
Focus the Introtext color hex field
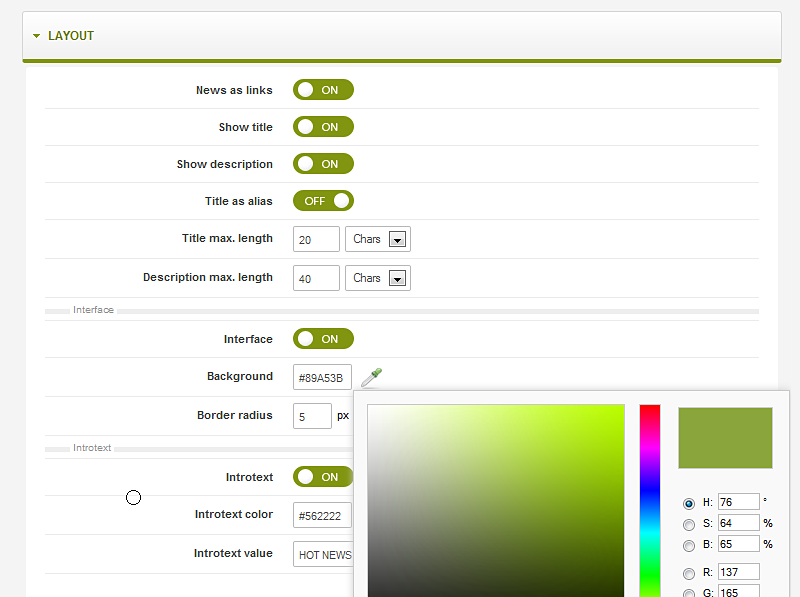322,516
